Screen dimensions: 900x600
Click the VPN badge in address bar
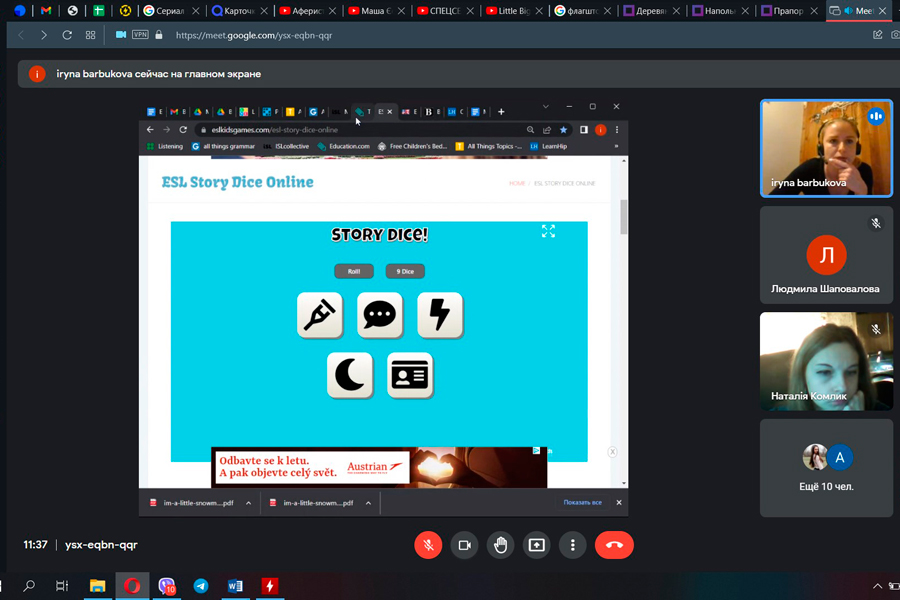[140, 35]
